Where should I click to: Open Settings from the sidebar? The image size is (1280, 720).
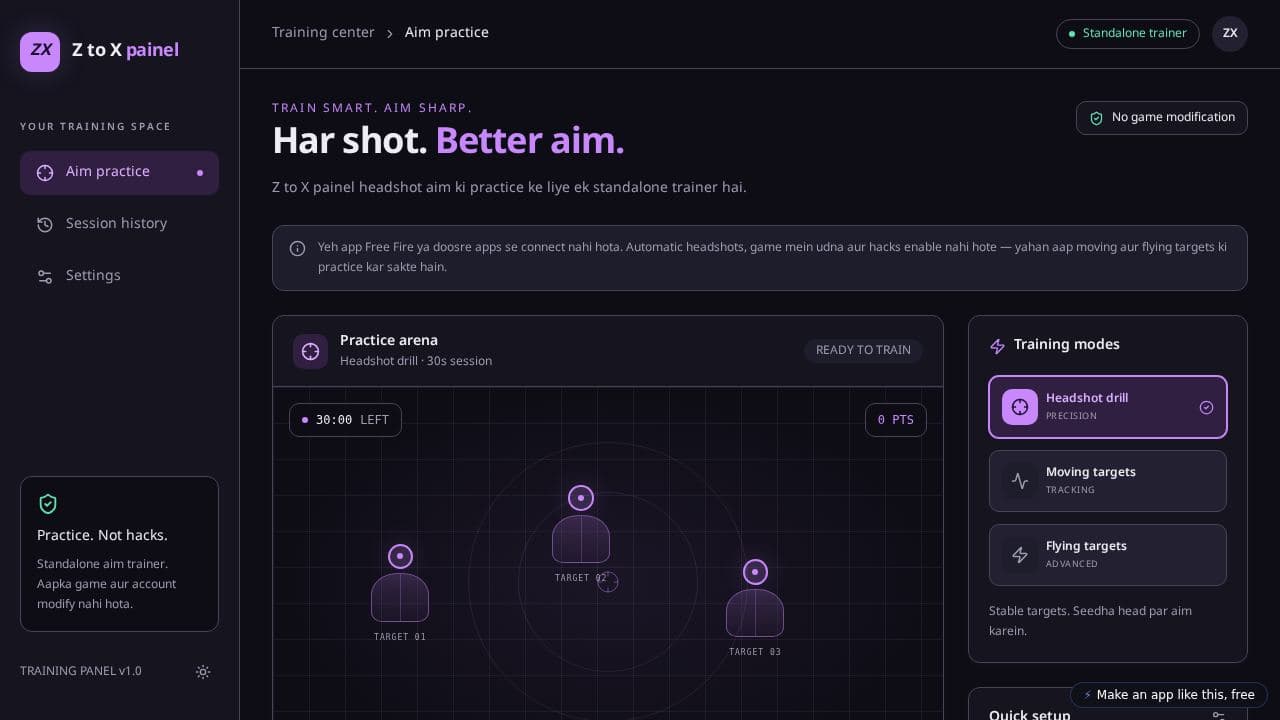coord(119,276)
